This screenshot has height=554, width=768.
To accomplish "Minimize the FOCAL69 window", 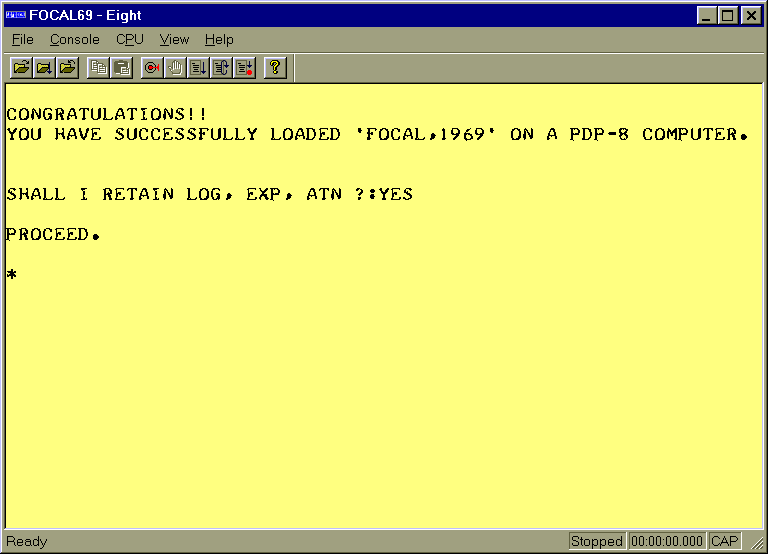I will (706, 16).
